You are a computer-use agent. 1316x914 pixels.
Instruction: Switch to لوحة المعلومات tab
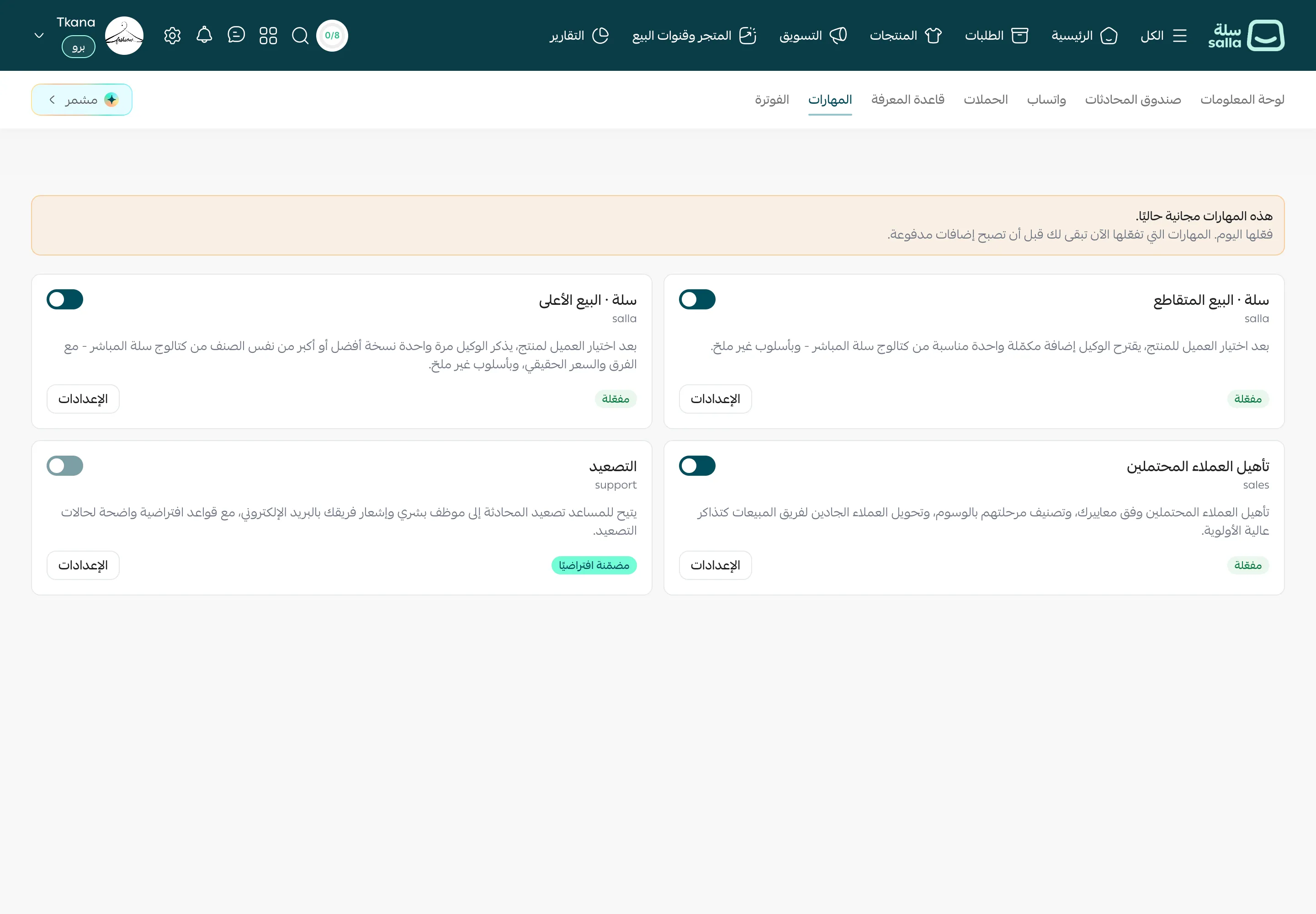click(x=1242, y=100)
